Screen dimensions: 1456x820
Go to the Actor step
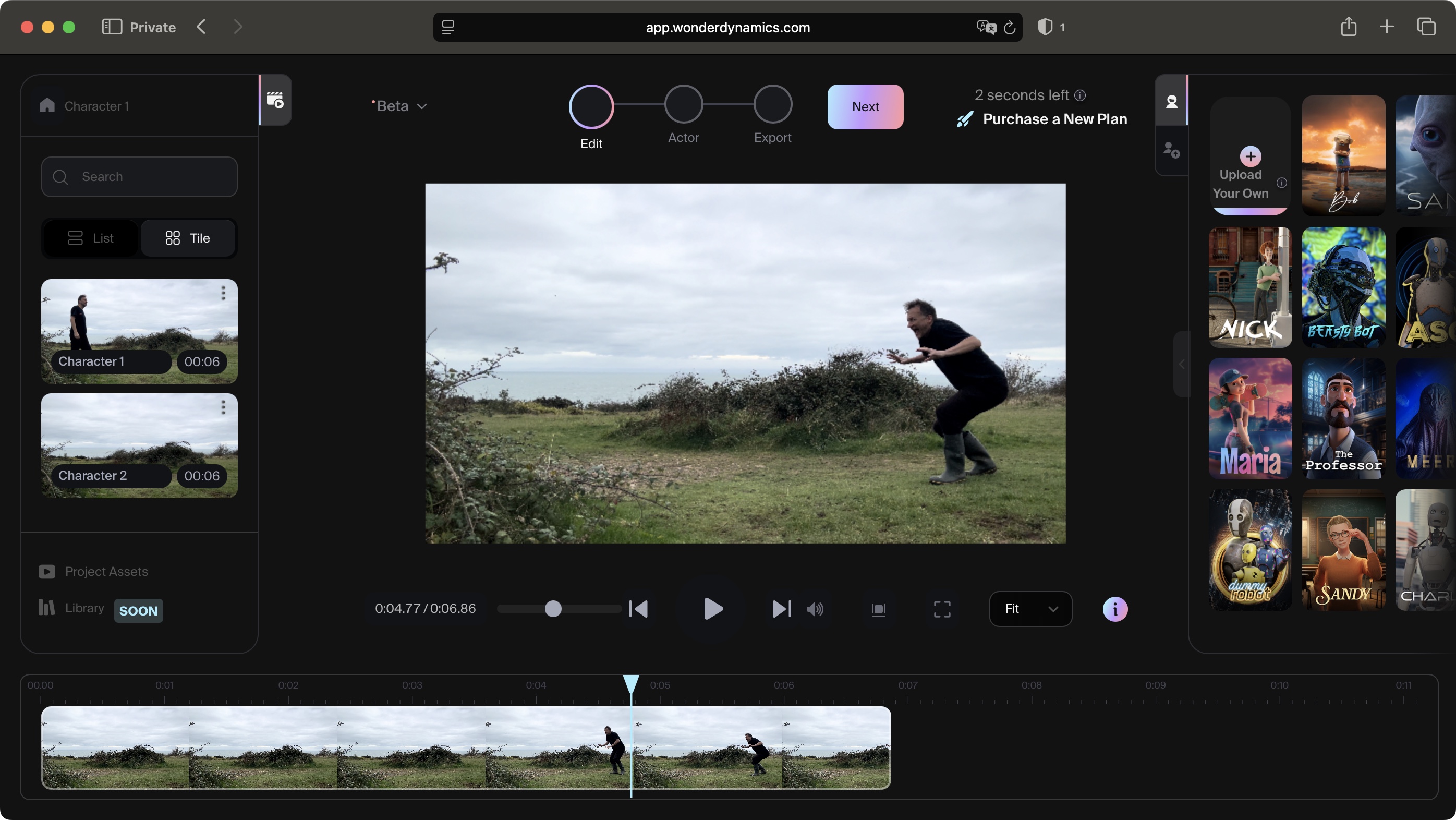click(x=683, y=105)
